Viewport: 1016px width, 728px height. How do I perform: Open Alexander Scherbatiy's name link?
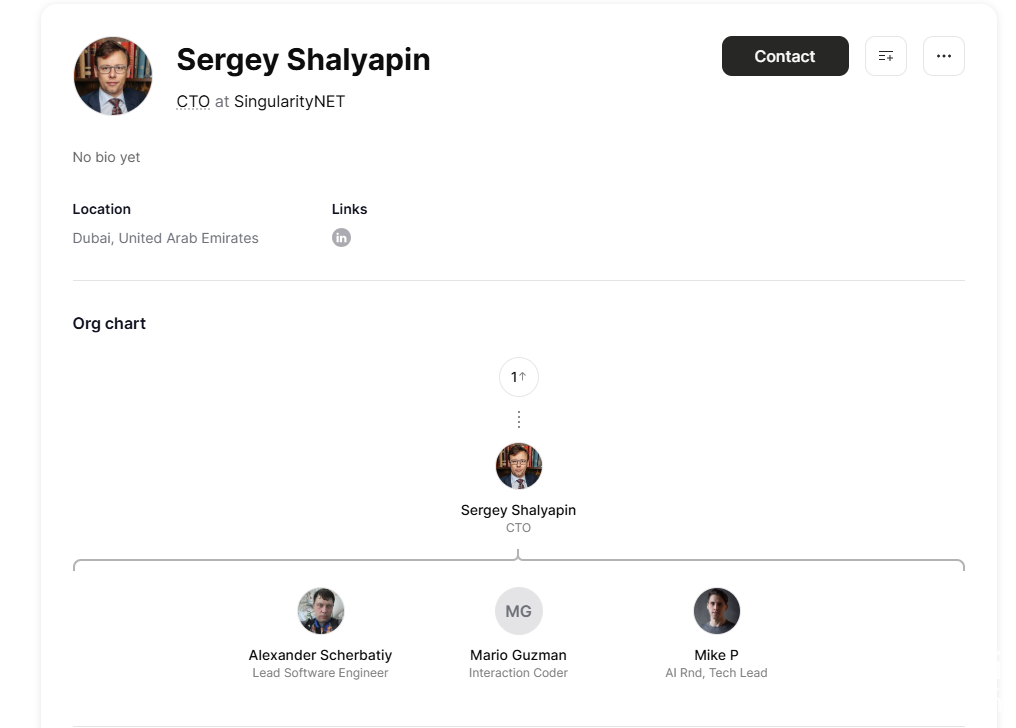[320, 655]
